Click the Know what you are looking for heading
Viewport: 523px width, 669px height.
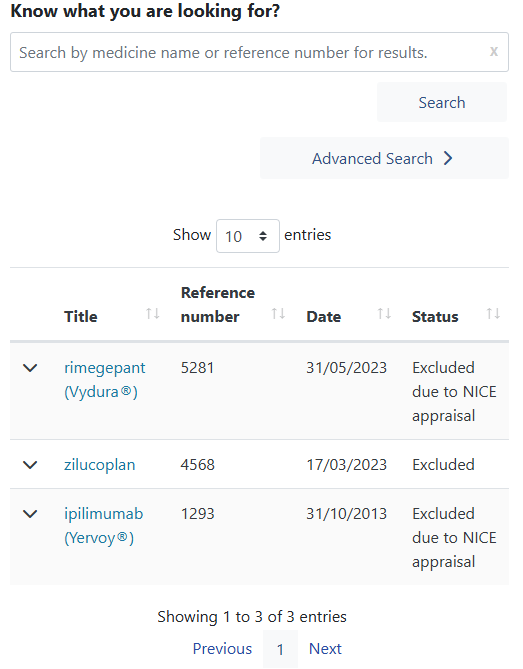[x=145, y=11]
